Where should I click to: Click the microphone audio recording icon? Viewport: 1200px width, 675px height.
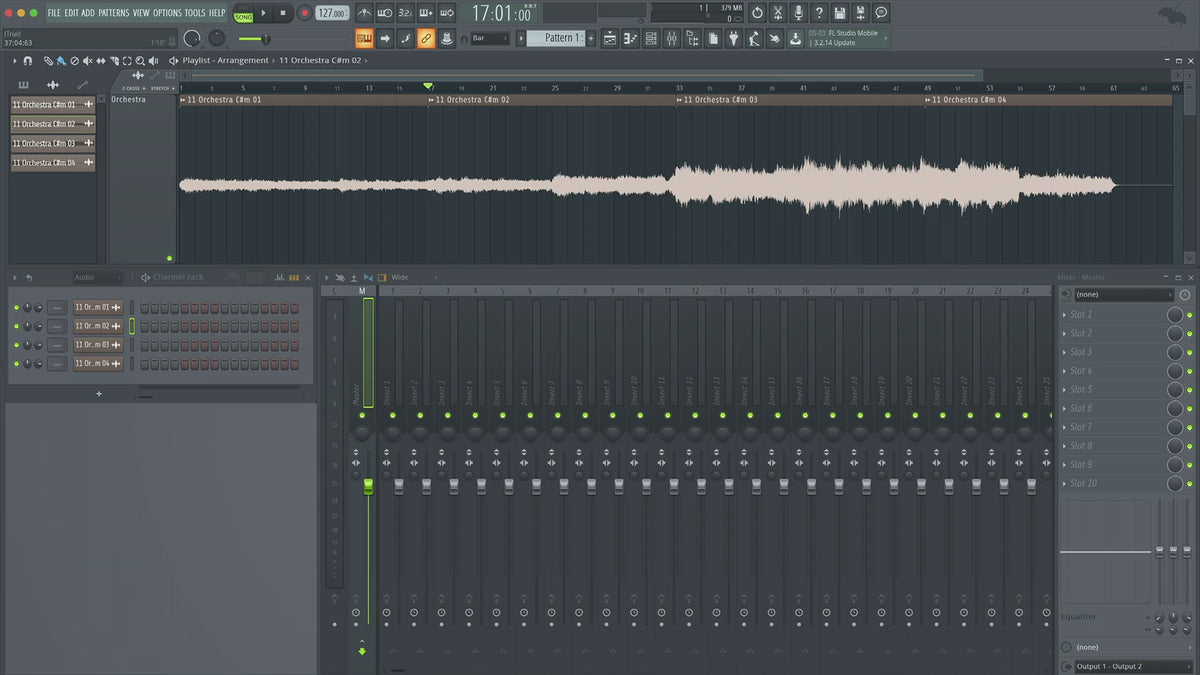(x=798, y=13)
